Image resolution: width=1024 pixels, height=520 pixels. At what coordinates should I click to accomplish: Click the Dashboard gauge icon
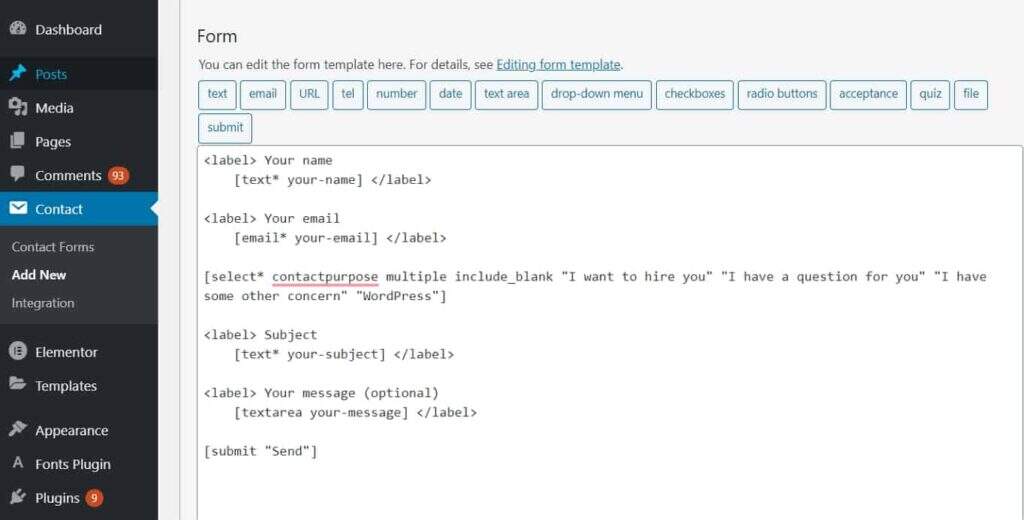18,29
